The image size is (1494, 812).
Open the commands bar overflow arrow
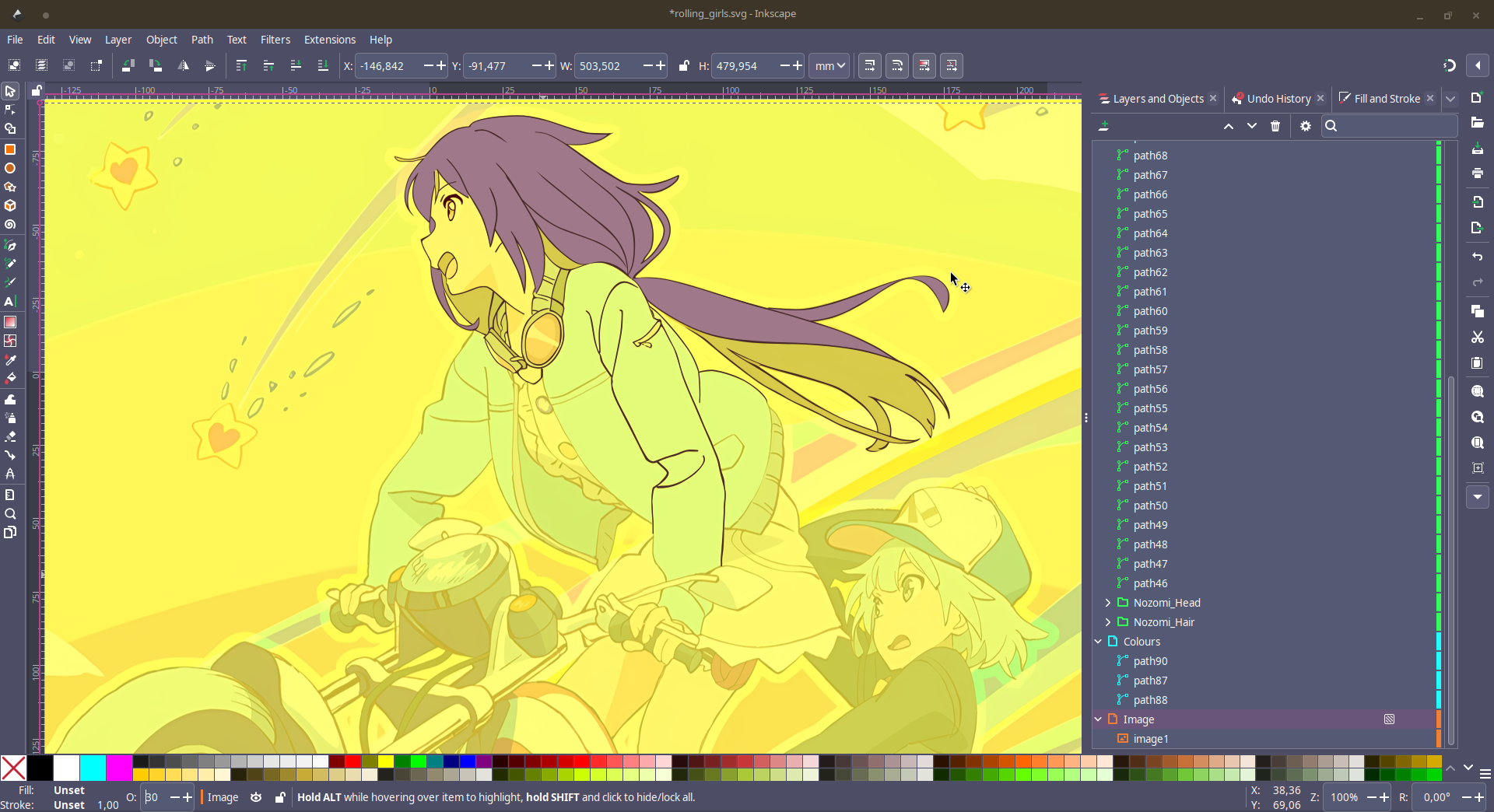pyautogui.click(x=1477, y=497)
